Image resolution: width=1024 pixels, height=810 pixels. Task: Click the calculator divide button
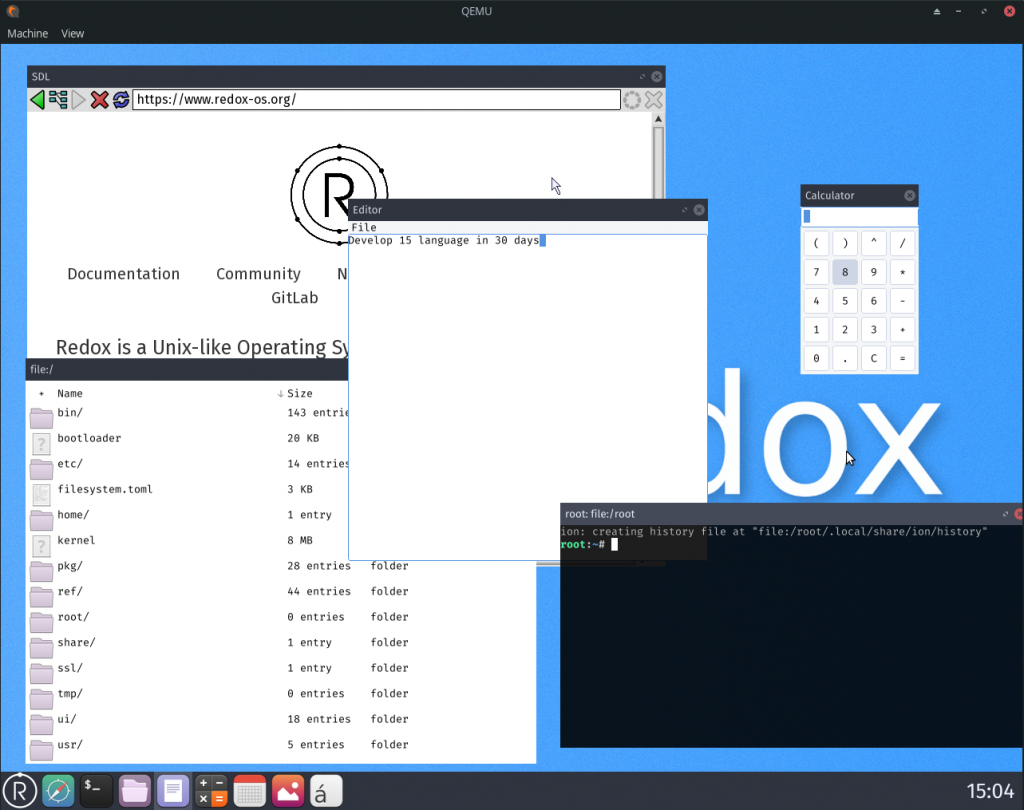click(903, 243)
